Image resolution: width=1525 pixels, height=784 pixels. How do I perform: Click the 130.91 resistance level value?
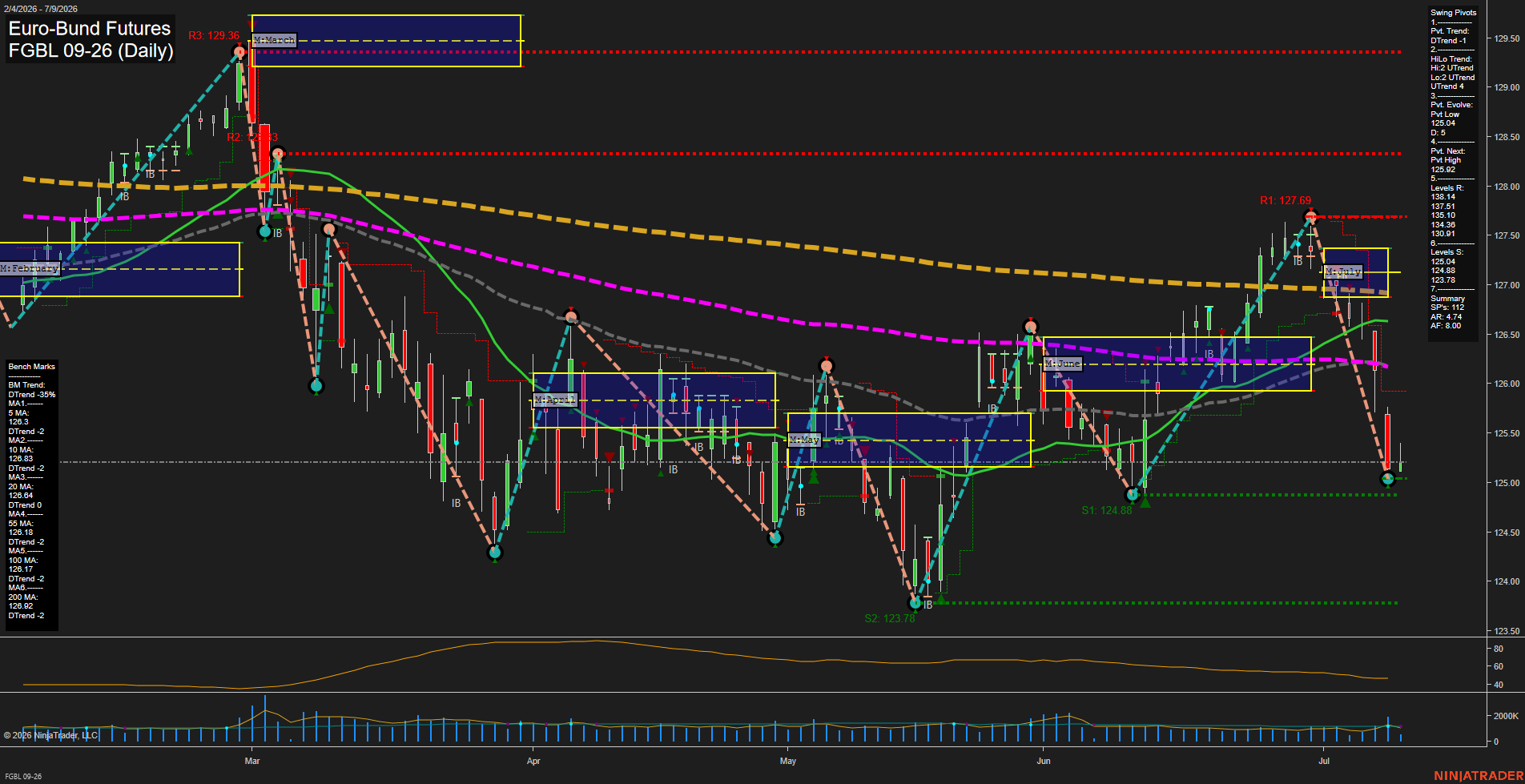pos(1443,234)
